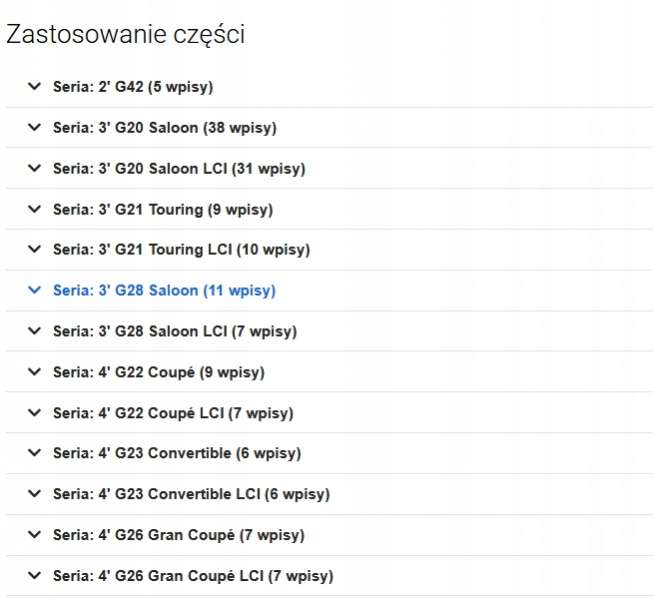Click chevron beside 3' G20 Saloon (38 wpisy)

pyautogui.click(x=35, y=128)
